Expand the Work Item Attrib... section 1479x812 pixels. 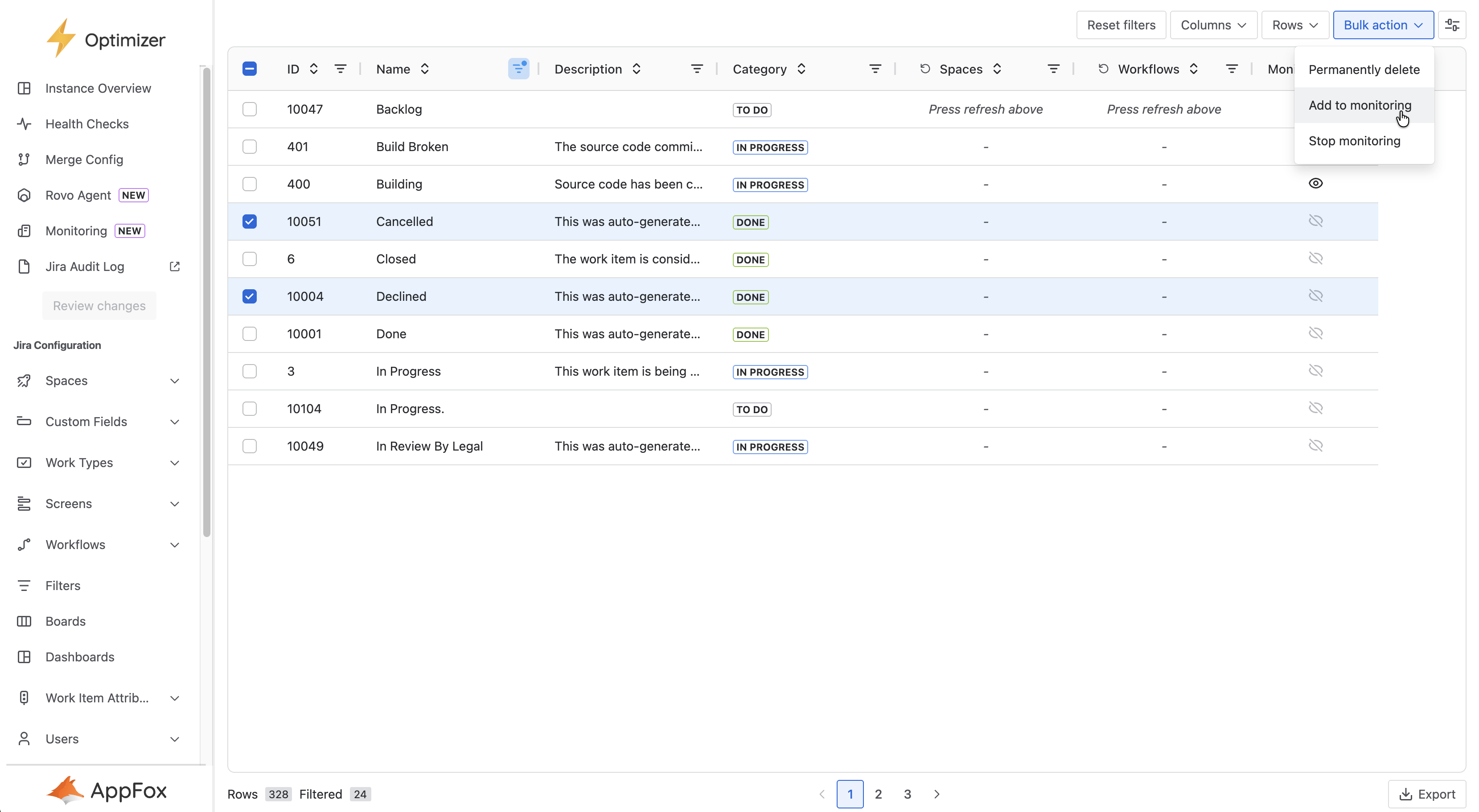175,698
